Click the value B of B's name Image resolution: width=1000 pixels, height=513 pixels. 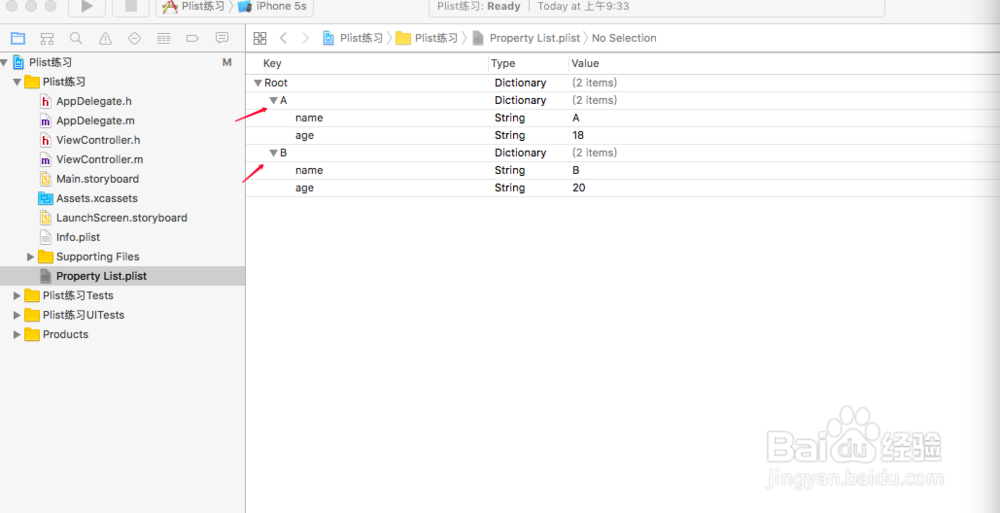(x=576, y=170)
